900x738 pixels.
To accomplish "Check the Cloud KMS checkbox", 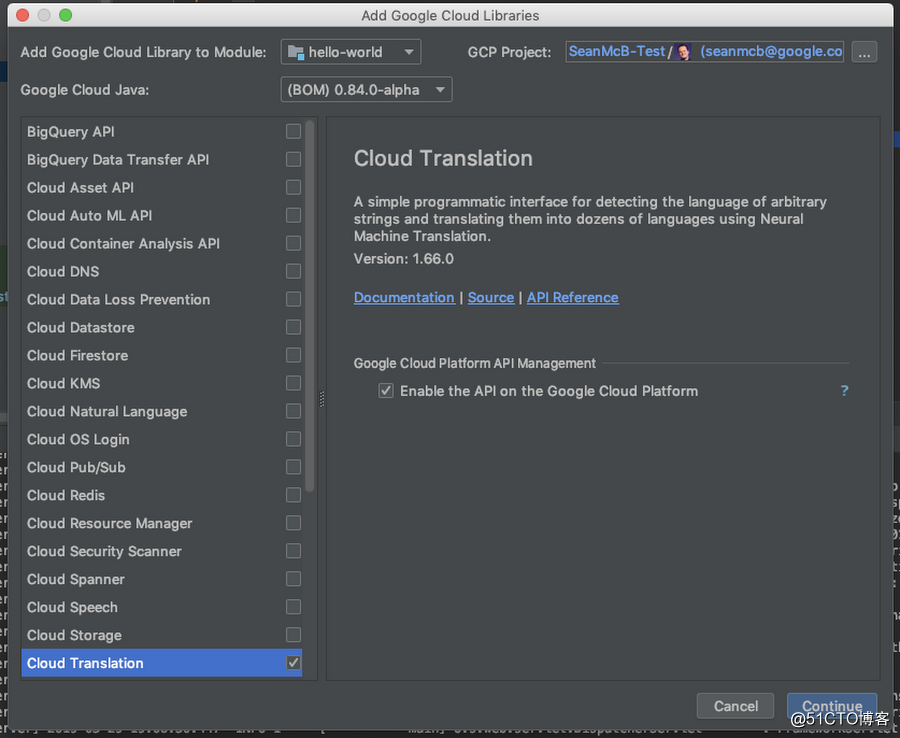I will [293, 383].
